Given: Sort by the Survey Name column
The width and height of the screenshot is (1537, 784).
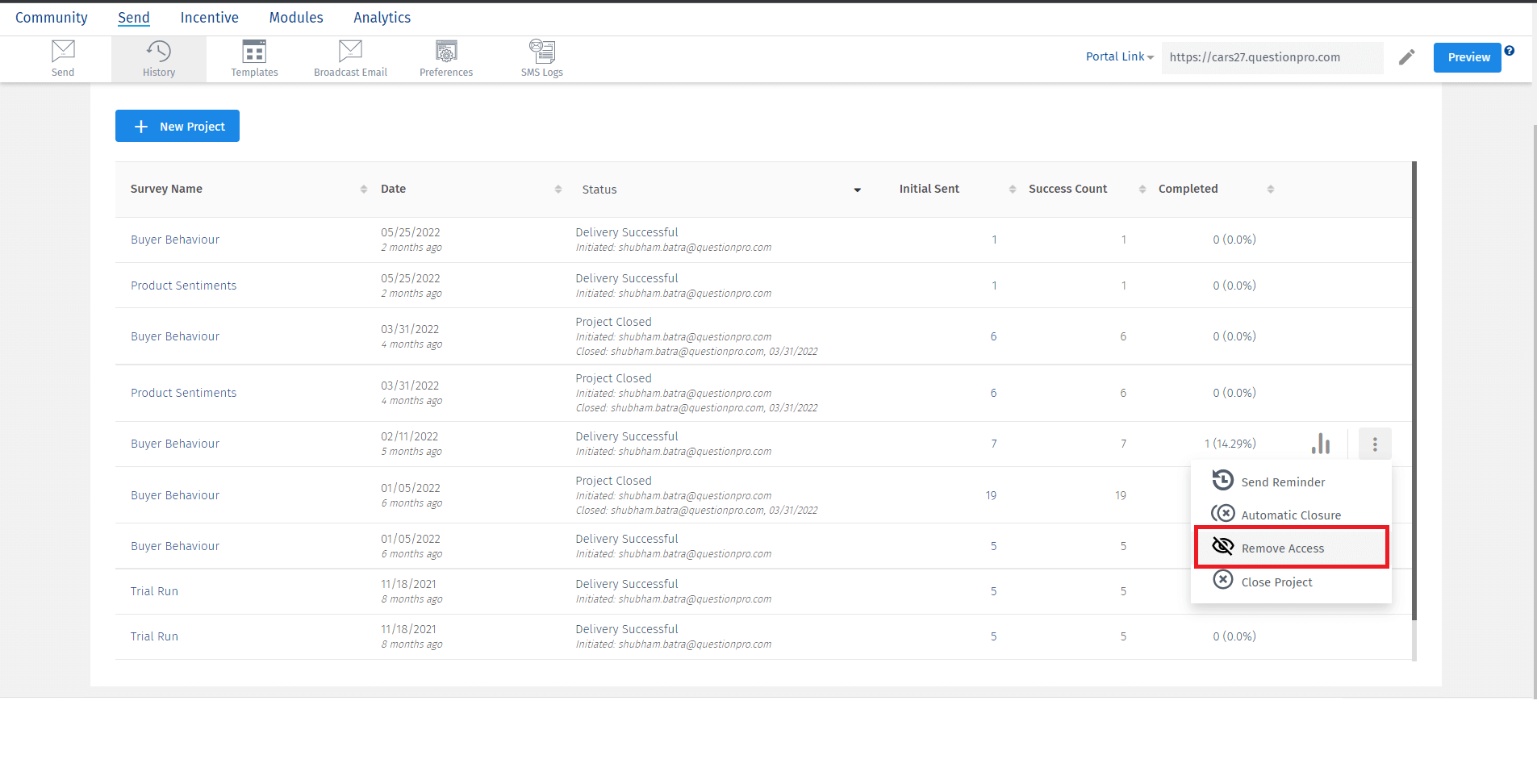Looking at the screenshot, I should pos(363,189).
